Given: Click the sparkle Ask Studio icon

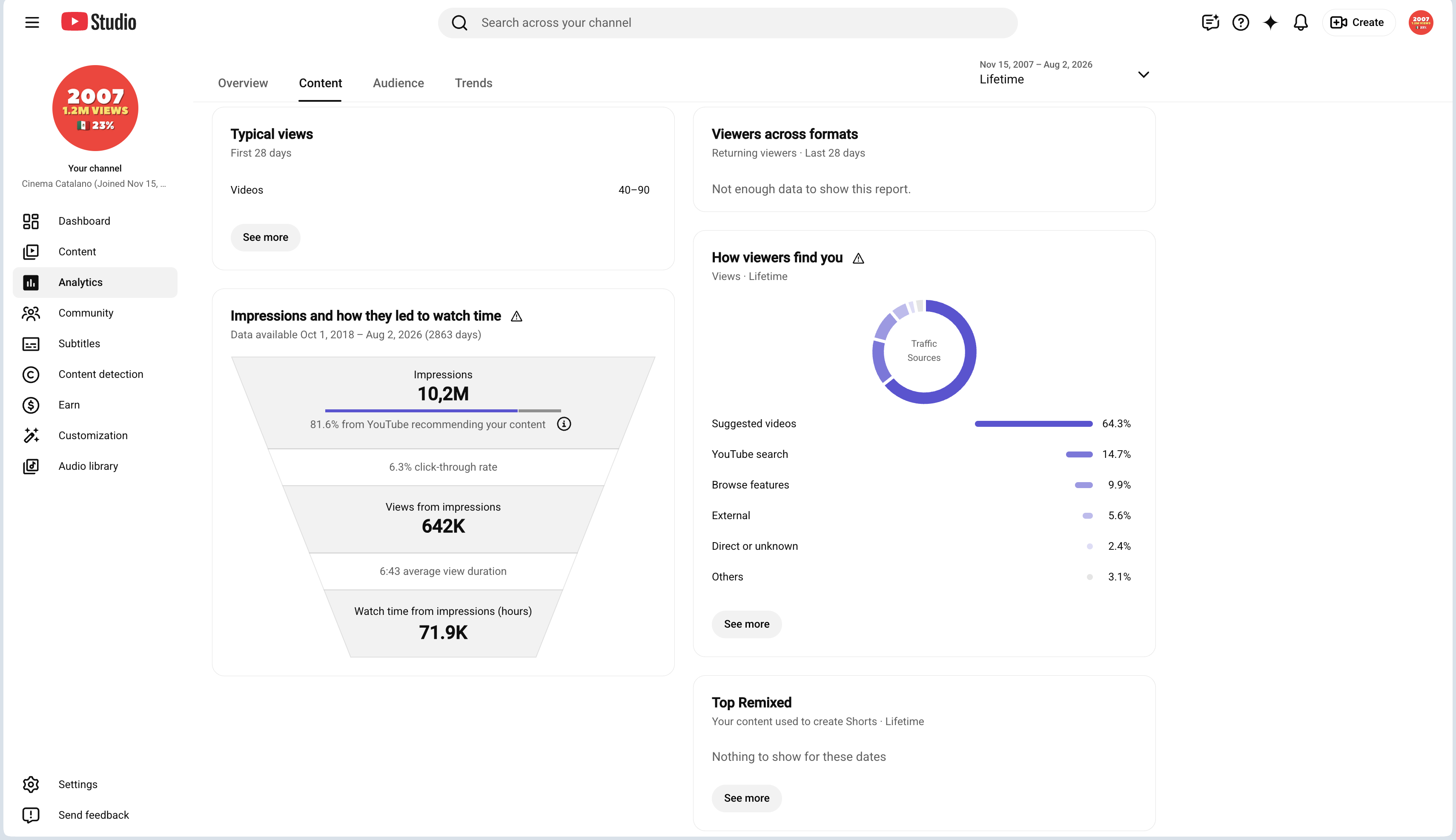Looking at the screenshot, I should click(x=1270, y=23).
